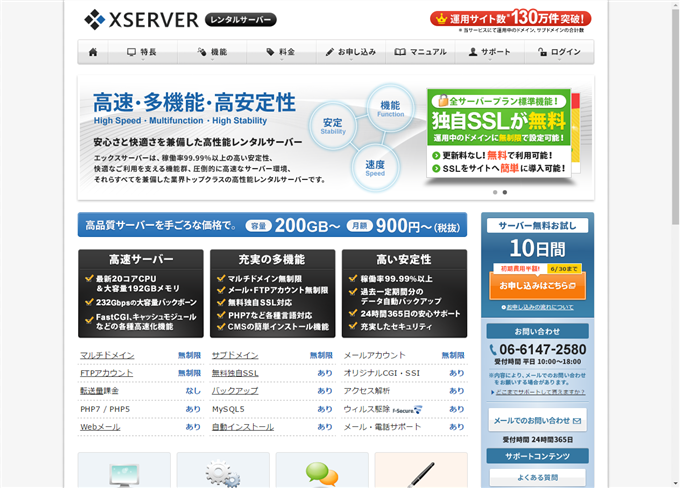Screen dimensions: 680x488
Task: Click よくある質問 button
Action: click(x=537, y=478)
